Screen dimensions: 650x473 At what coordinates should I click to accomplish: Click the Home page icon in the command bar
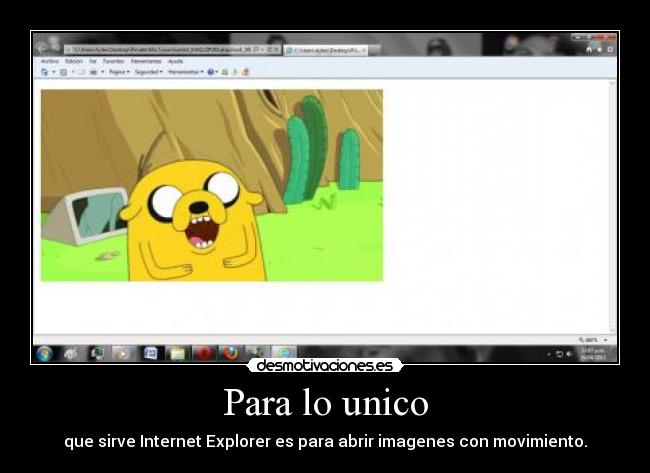point(44,72)
